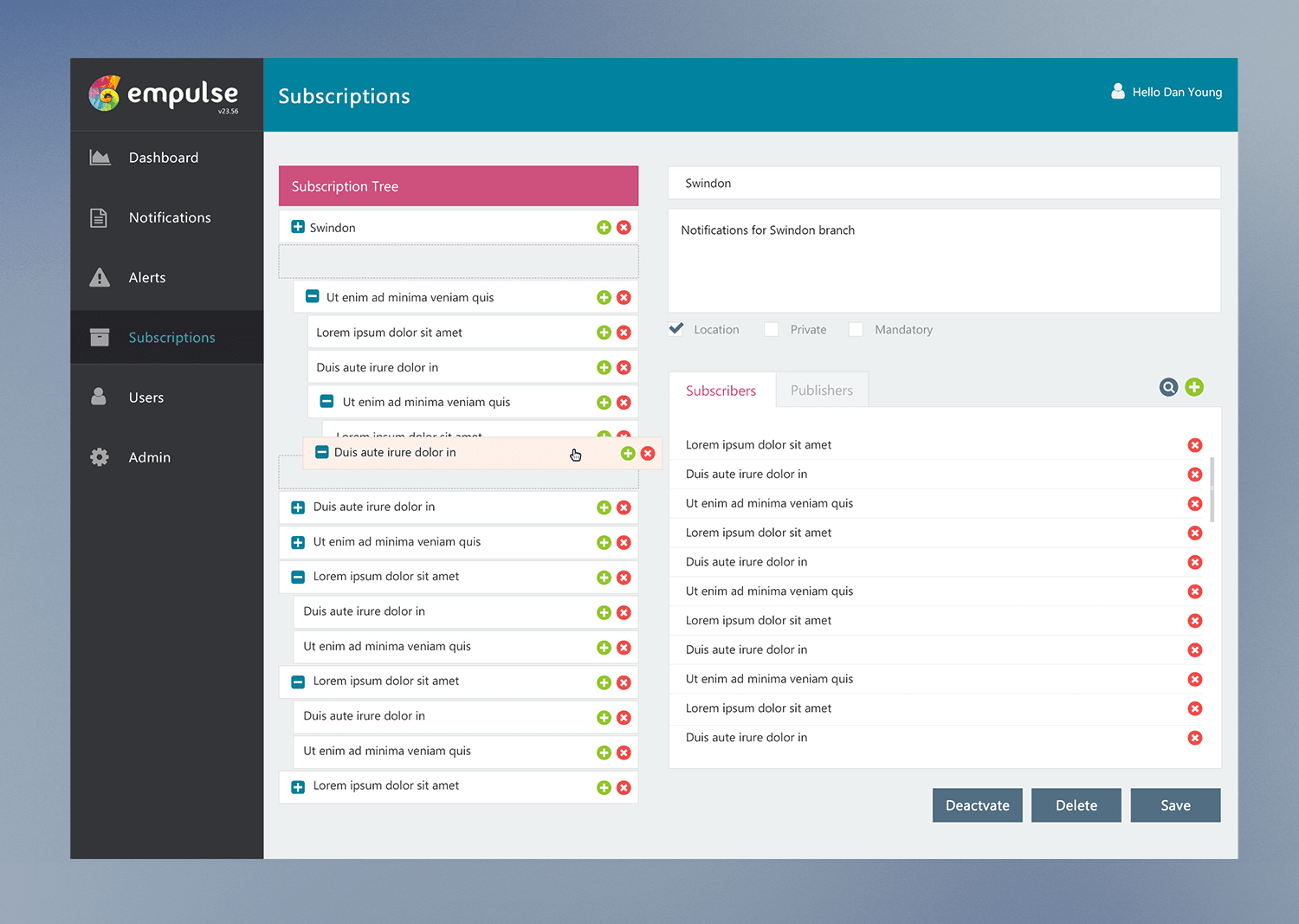Open Alerts via the warning triangle icon
This screenshot has height=924, width=1299.
pos(100,278)
